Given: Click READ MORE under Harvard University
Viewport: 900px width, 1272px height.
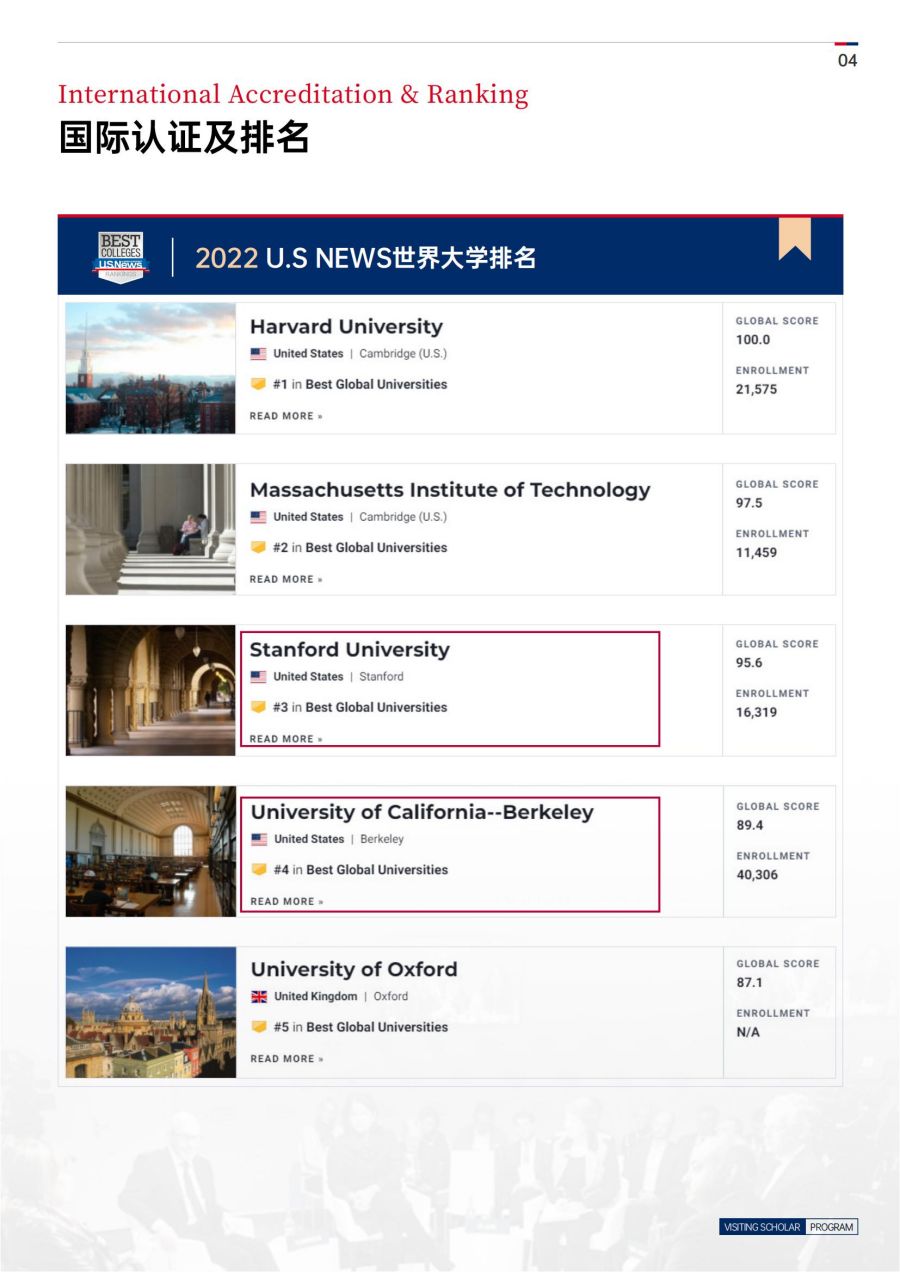Looking at the screenshot, I should point(286,416).
